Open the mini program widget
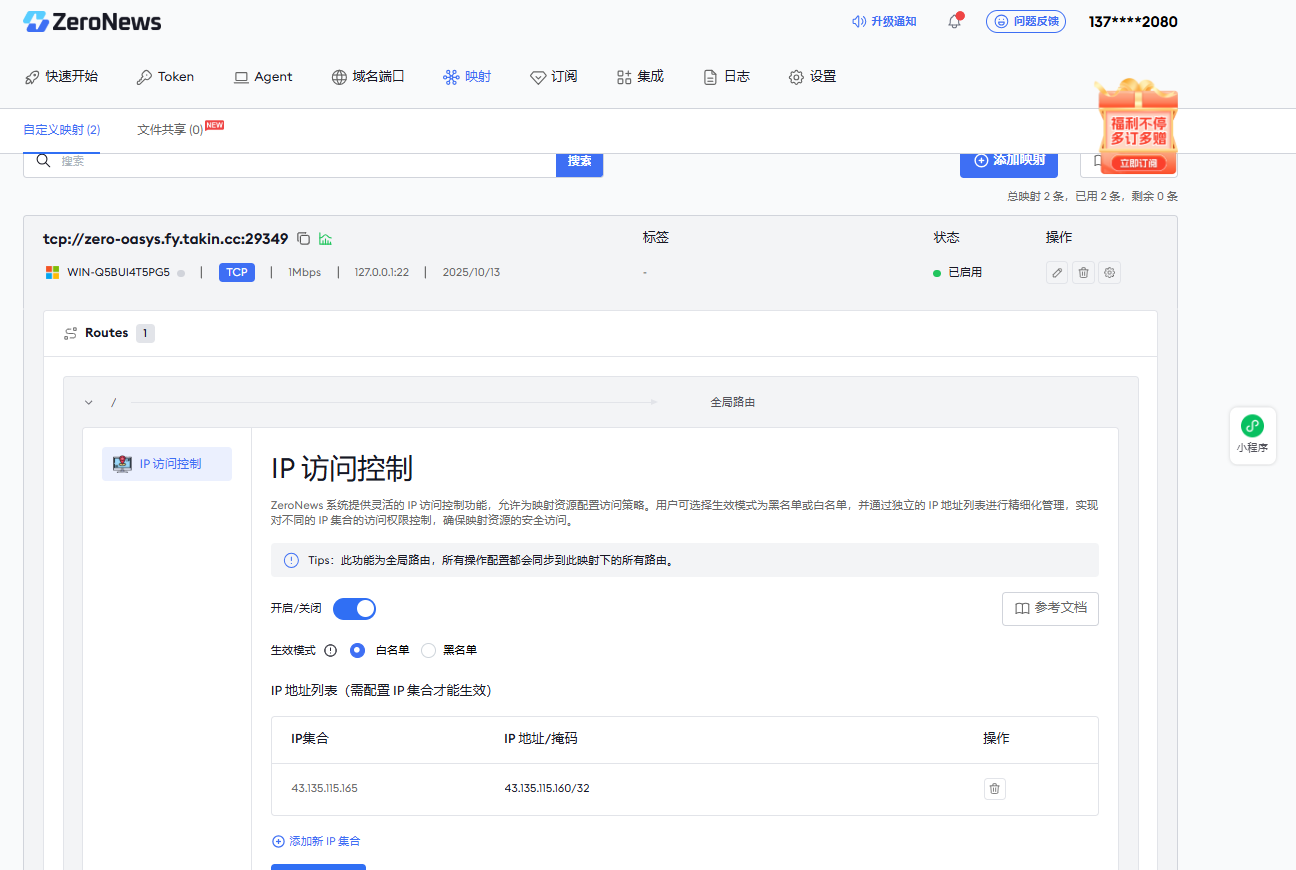1296x870 pixels. click(1252, 435)
